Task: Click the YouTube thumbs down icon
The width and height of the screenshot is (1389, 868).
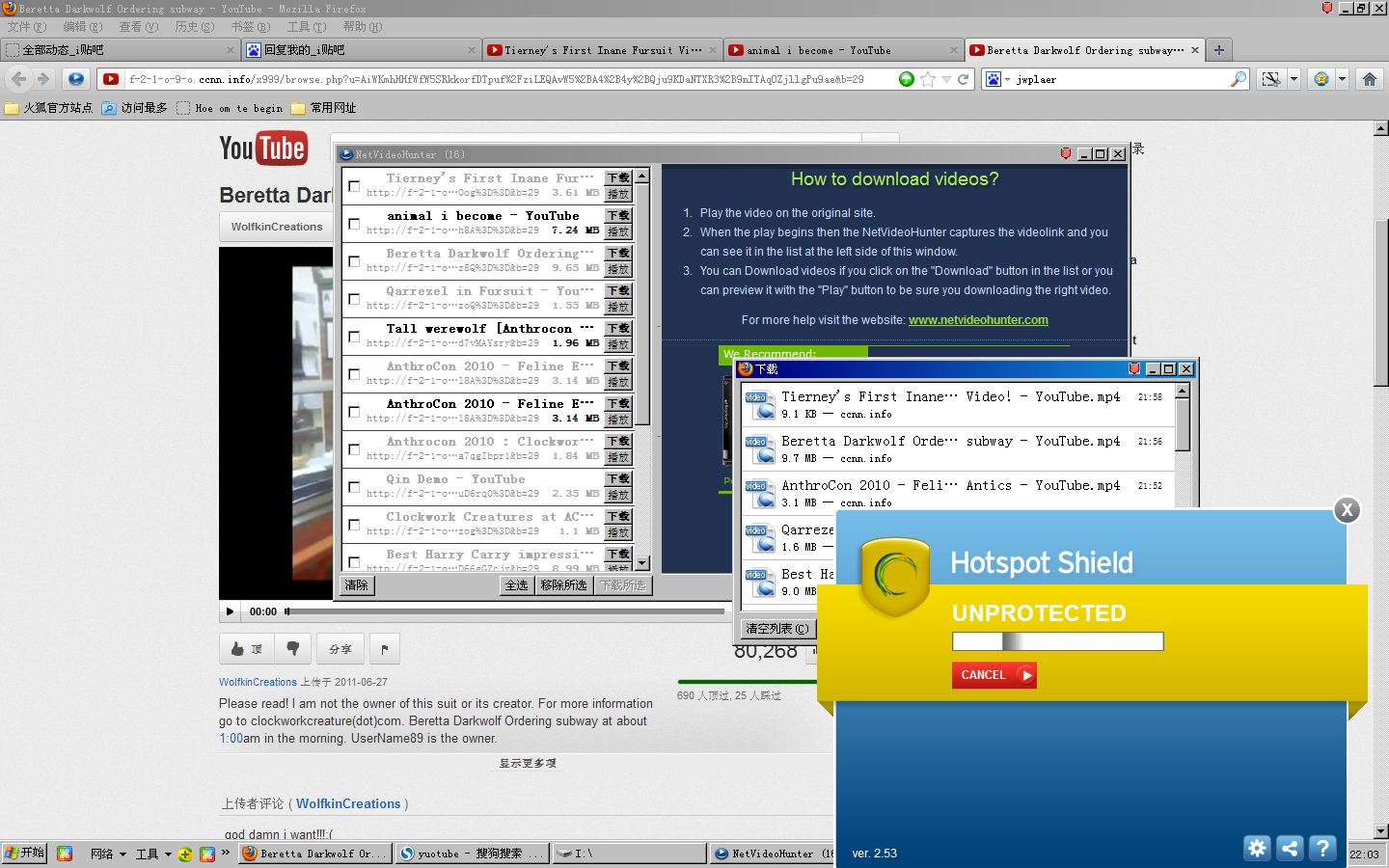Action: tap(293, 649)
